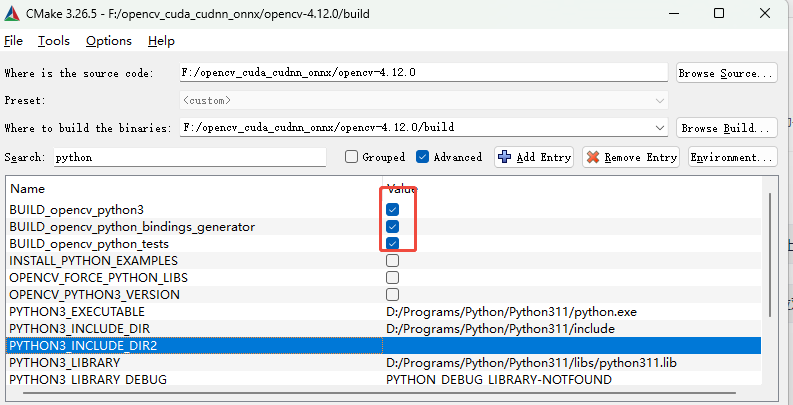The height and width of the screenshot is (405, 793).
Task: Open the Preset dropdown list
Action: [x=659, y=100]
